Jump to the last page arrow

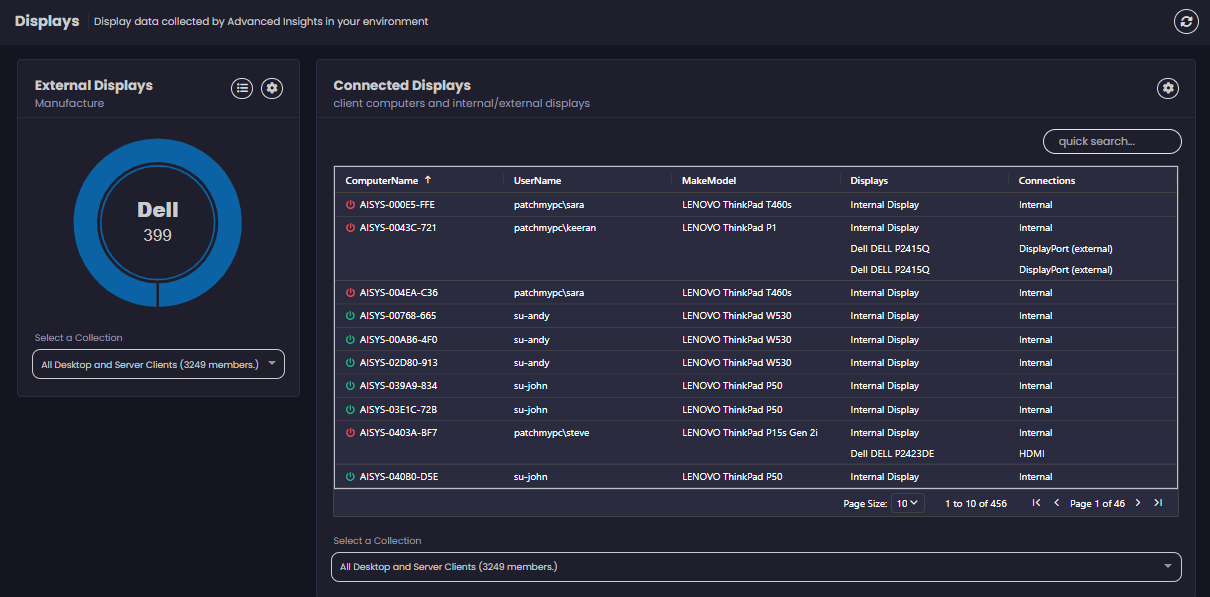point(1158,503)
